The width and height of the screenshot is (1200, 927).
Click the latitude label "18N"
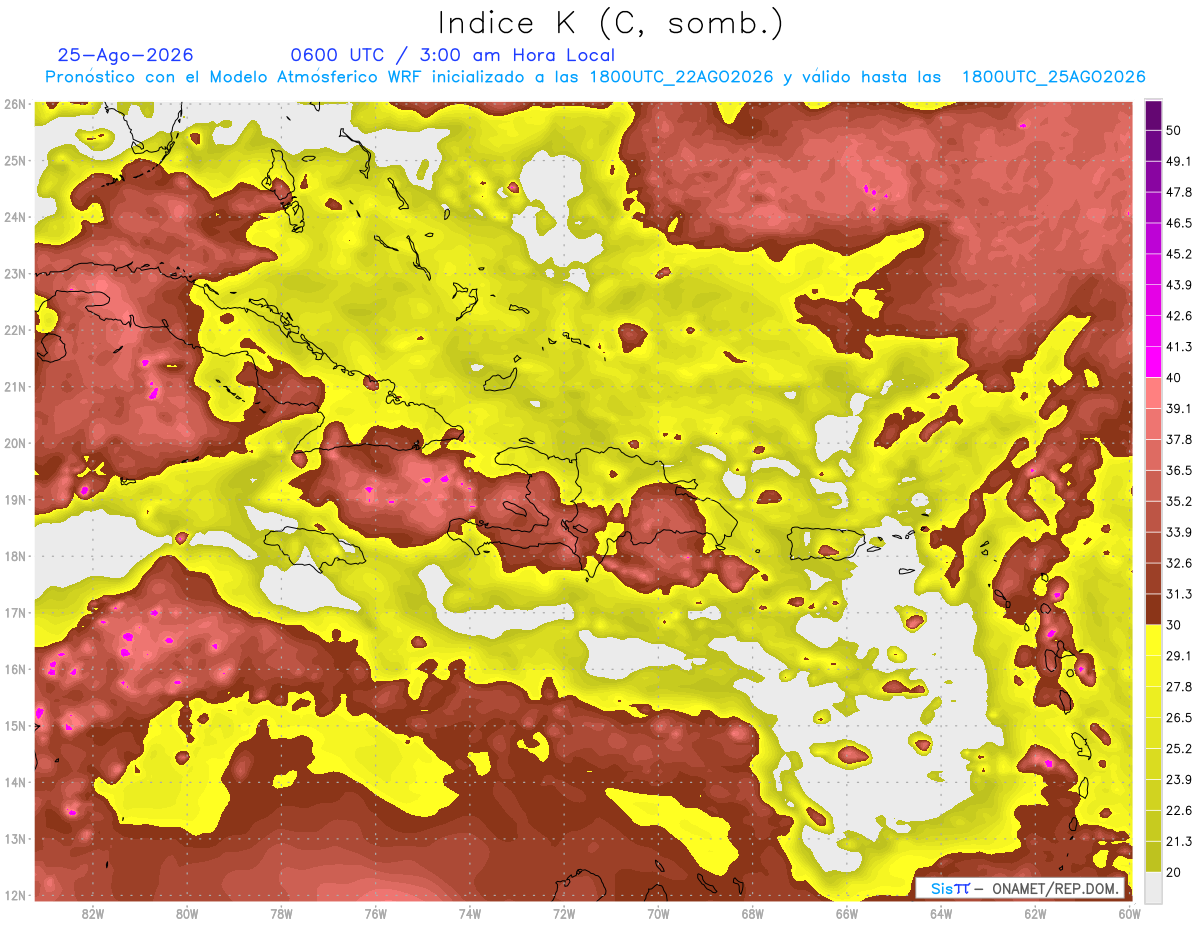pos(14,556)
